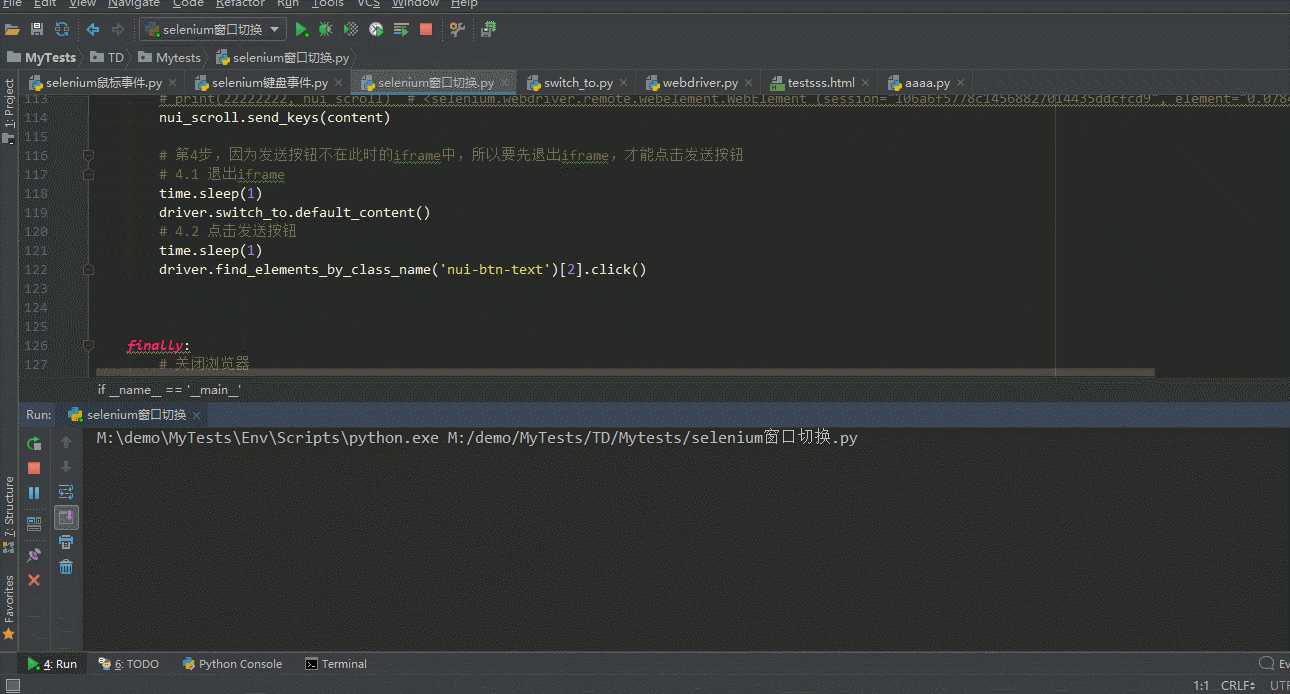Image resolution: width=1290 pixels, height=694 pixels.
Task: Start debugging with the bug icon
Action: coord(326,30)
